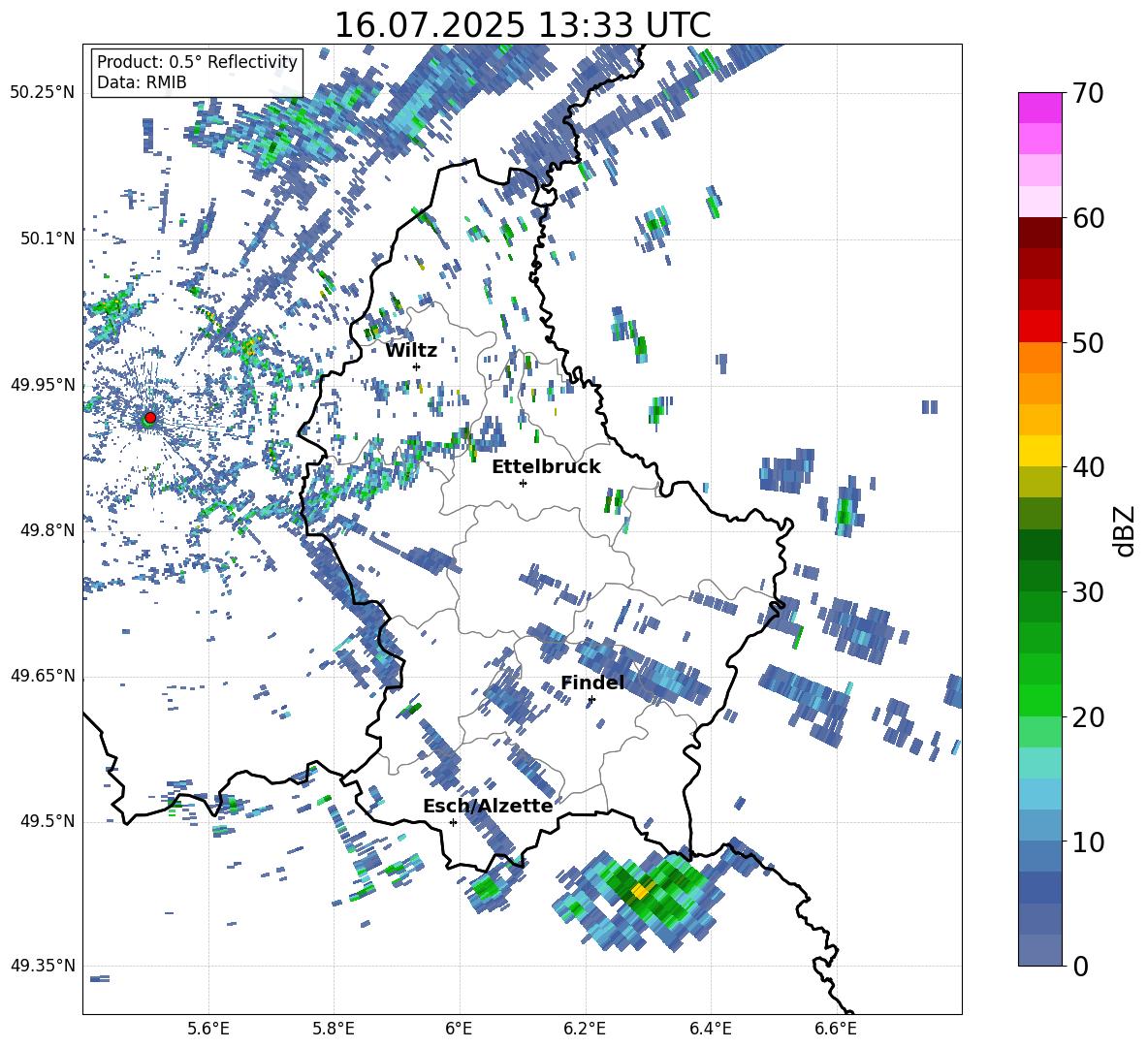Click the 50.25°N latitude label
The height and width of the screenshot is (1048, 1148).
43,93
